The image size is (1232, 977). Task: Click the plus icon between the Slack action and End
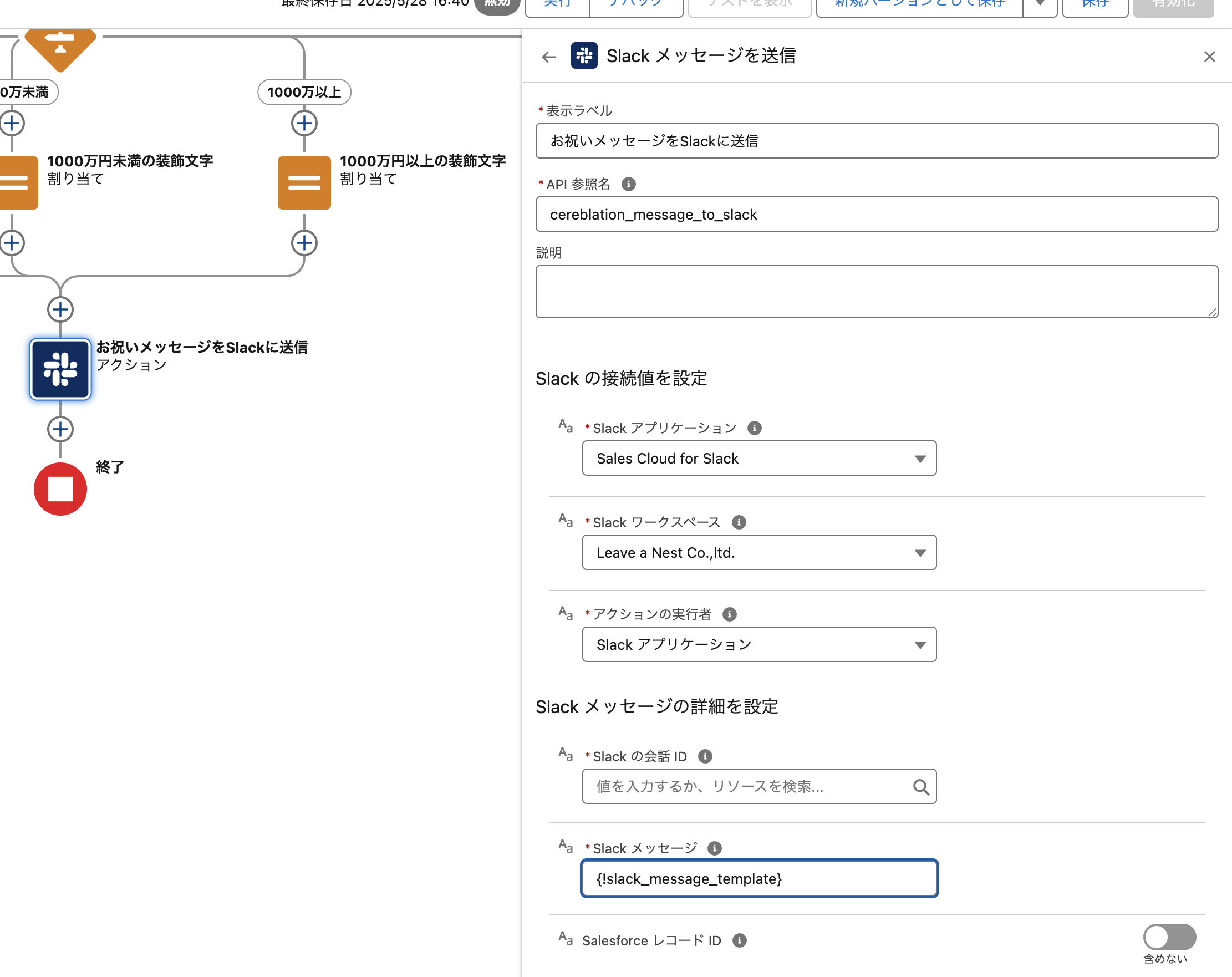pos(60,429)
